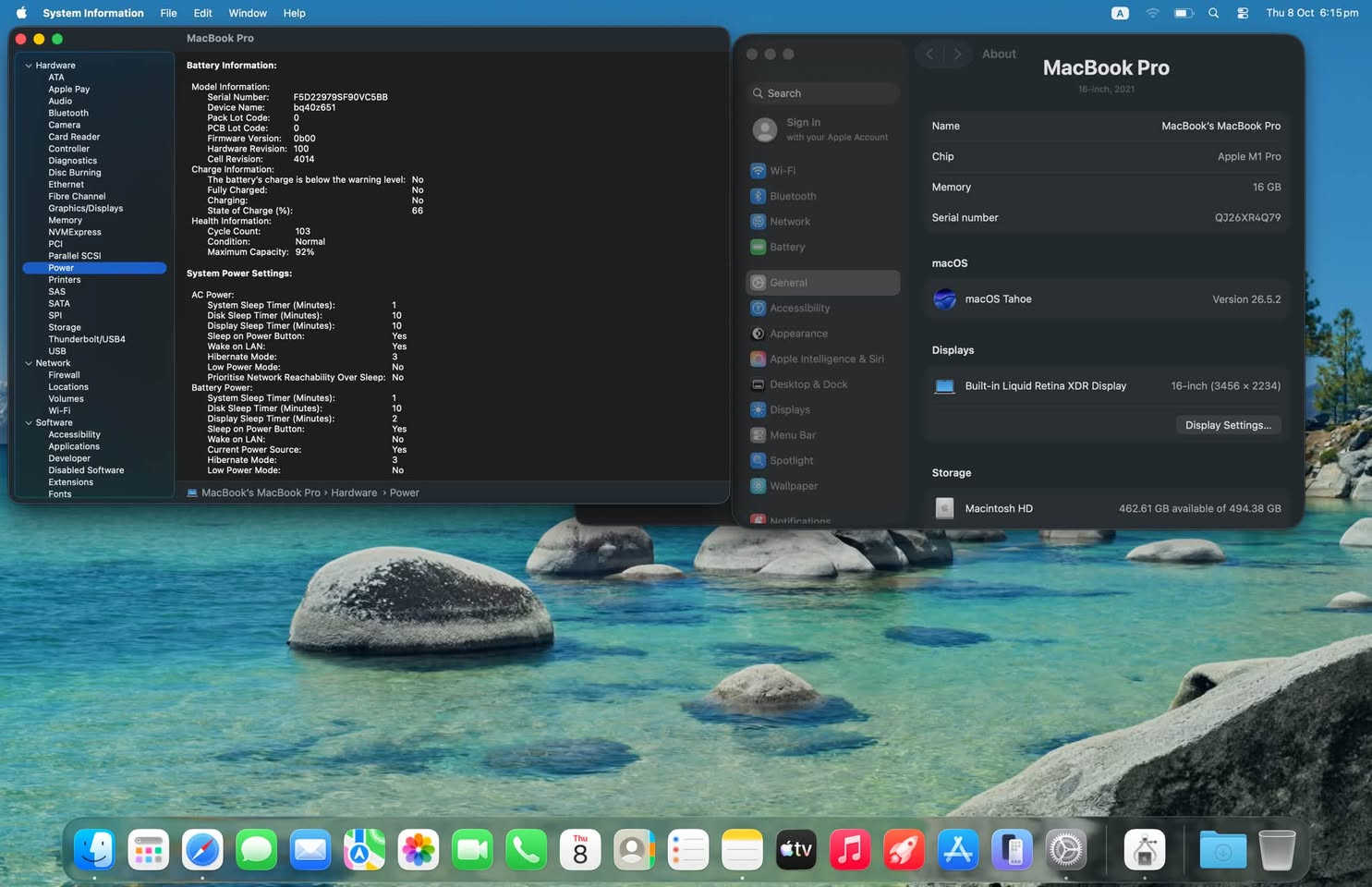This screenshot has width=1372, height=887.
Task: Collapse the Software tree section
Action: coord(29,422)
